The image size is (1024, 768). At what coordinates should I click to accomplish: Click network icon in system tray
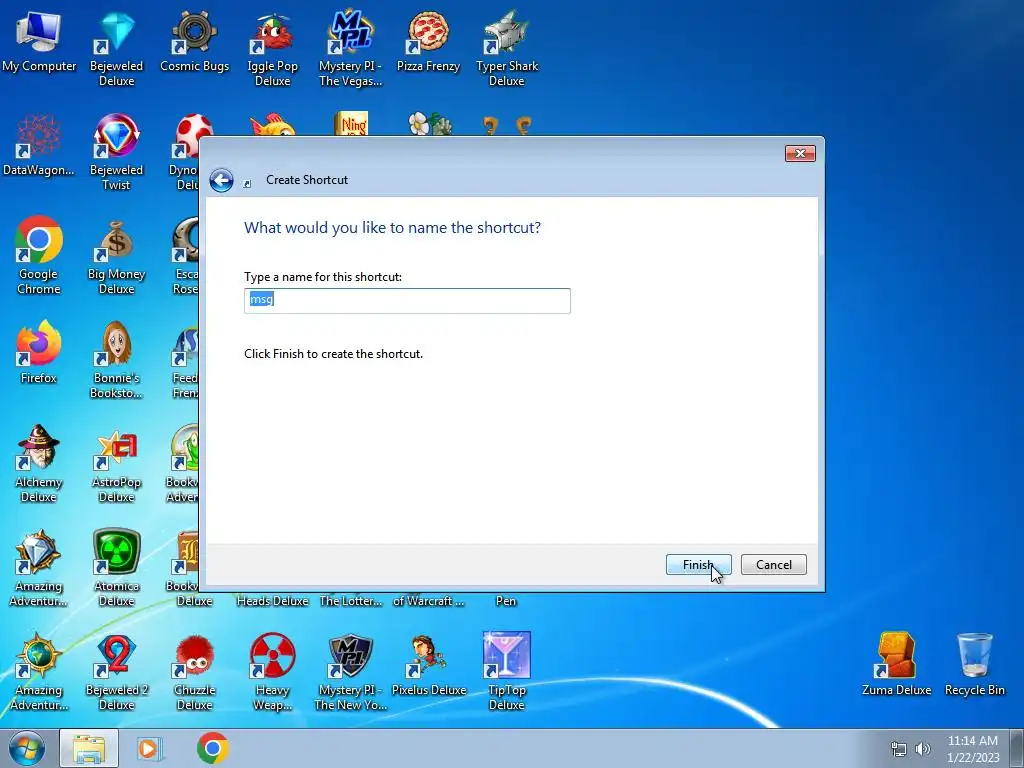click(899, 749)
